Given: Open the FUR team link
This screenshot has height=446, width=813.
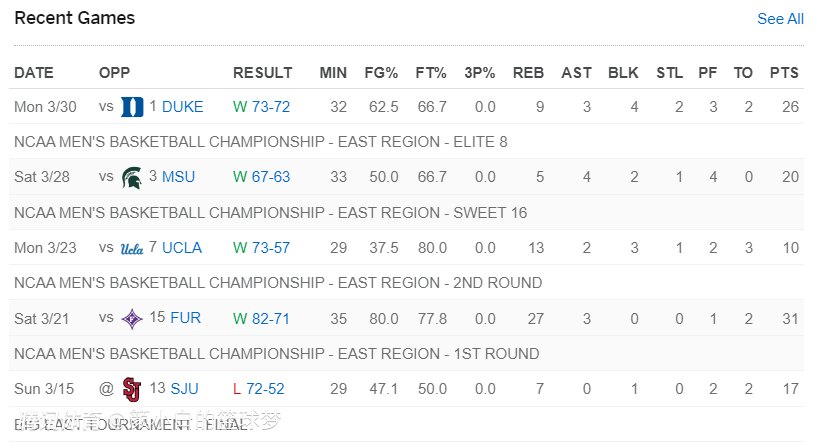Looking at the screenshot, I should [x=185, y=319].
